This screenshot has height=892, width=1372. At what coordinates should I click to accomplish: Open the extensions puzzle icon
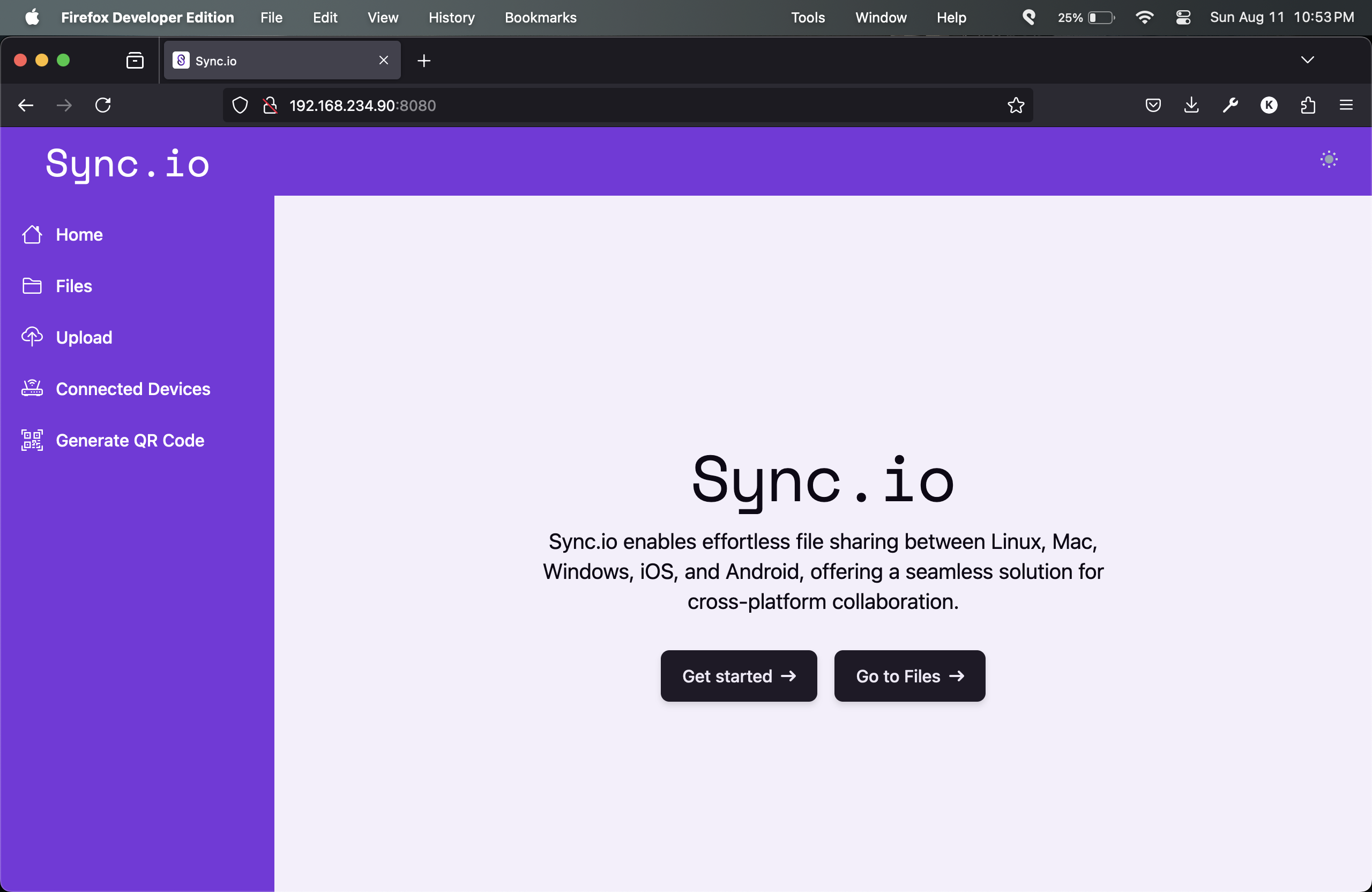click(x=1308, y=105)
